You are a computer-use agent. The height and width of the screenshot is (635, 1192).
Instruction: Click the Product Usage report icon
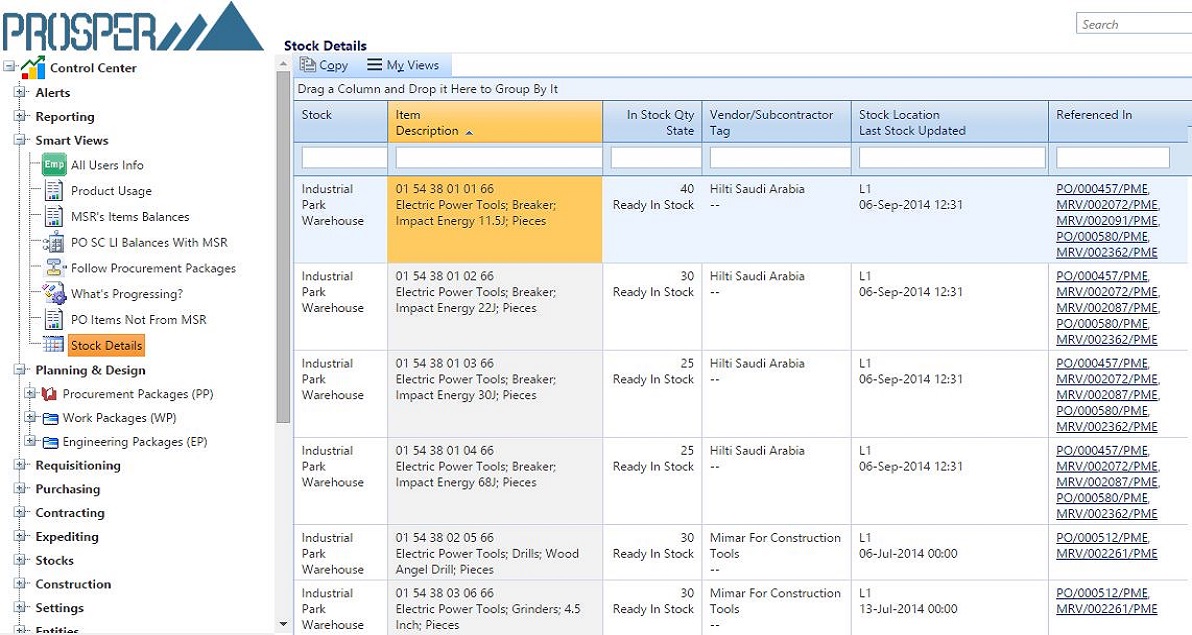pyautogui.click(x=54, y=190)
